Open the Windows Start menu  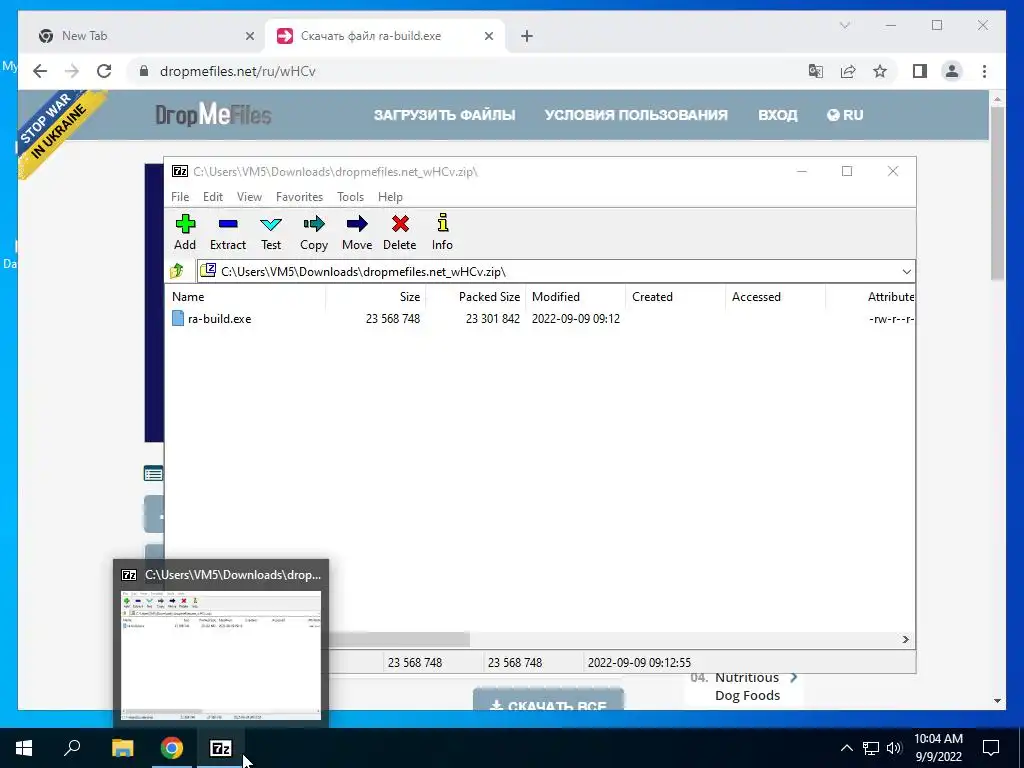(x=24, y=748)
